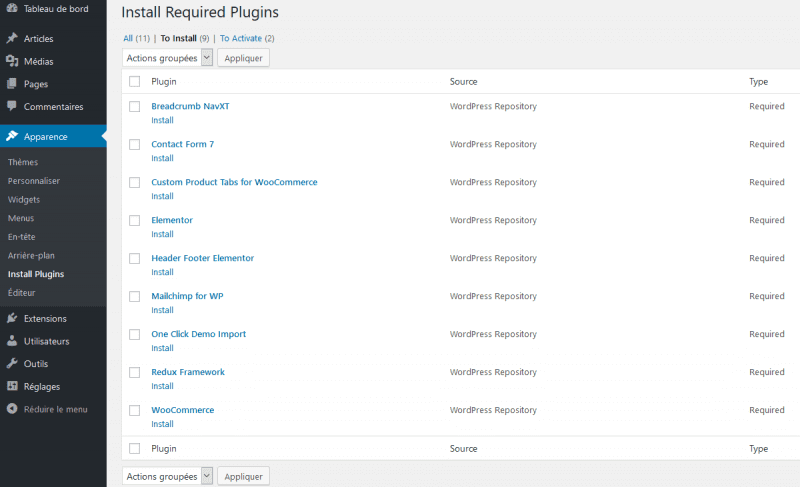The height and width of the screenshot is (487, 800).
Task: Open the top Actions groupées dropdown
Action: coord(167,58)
